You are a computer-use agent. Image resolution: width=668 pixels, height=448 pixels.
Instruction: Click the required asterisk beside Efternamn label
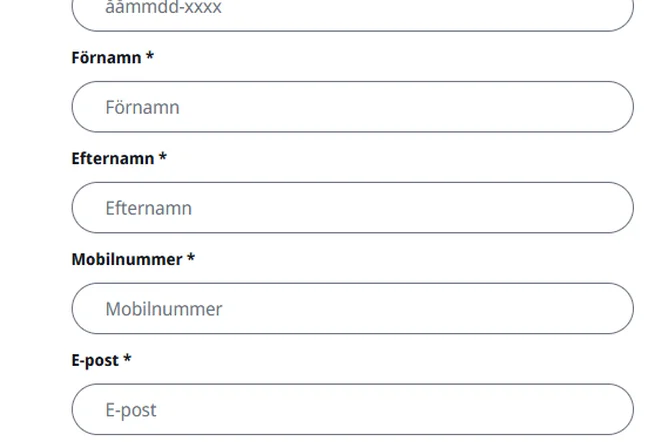[x=163, y=158]
